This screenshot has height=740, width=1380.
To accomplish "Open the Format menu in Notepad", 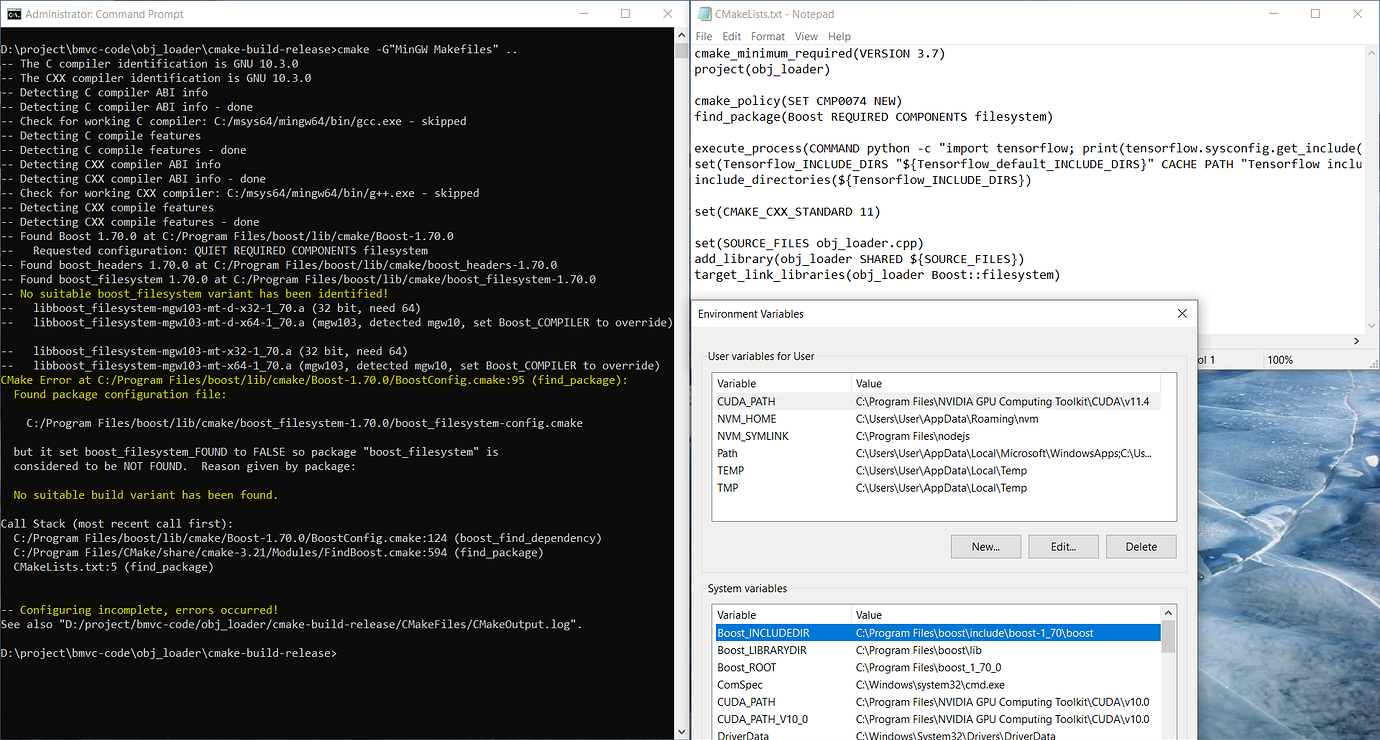I will (x=768, y=36).
